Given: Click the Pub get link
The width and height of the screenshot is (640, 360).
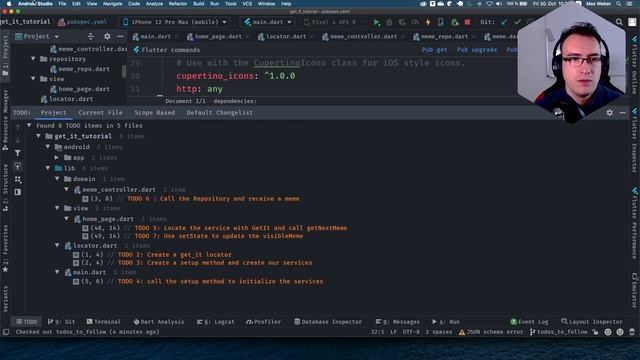Looking at the screenshot, I should click(x=434, y=50).
